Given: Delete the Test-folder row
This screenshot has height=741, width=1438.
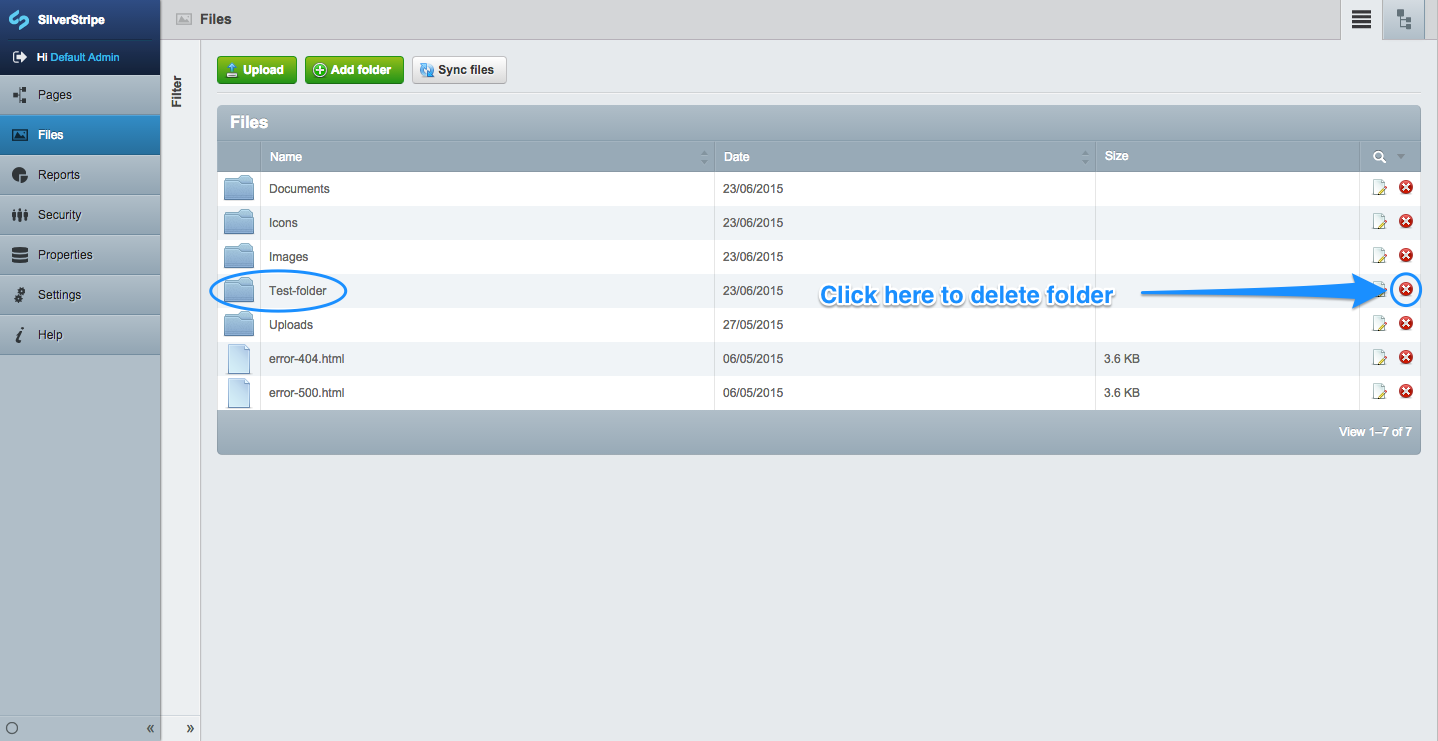Looking at the screenshot, I should point(1405,290).
